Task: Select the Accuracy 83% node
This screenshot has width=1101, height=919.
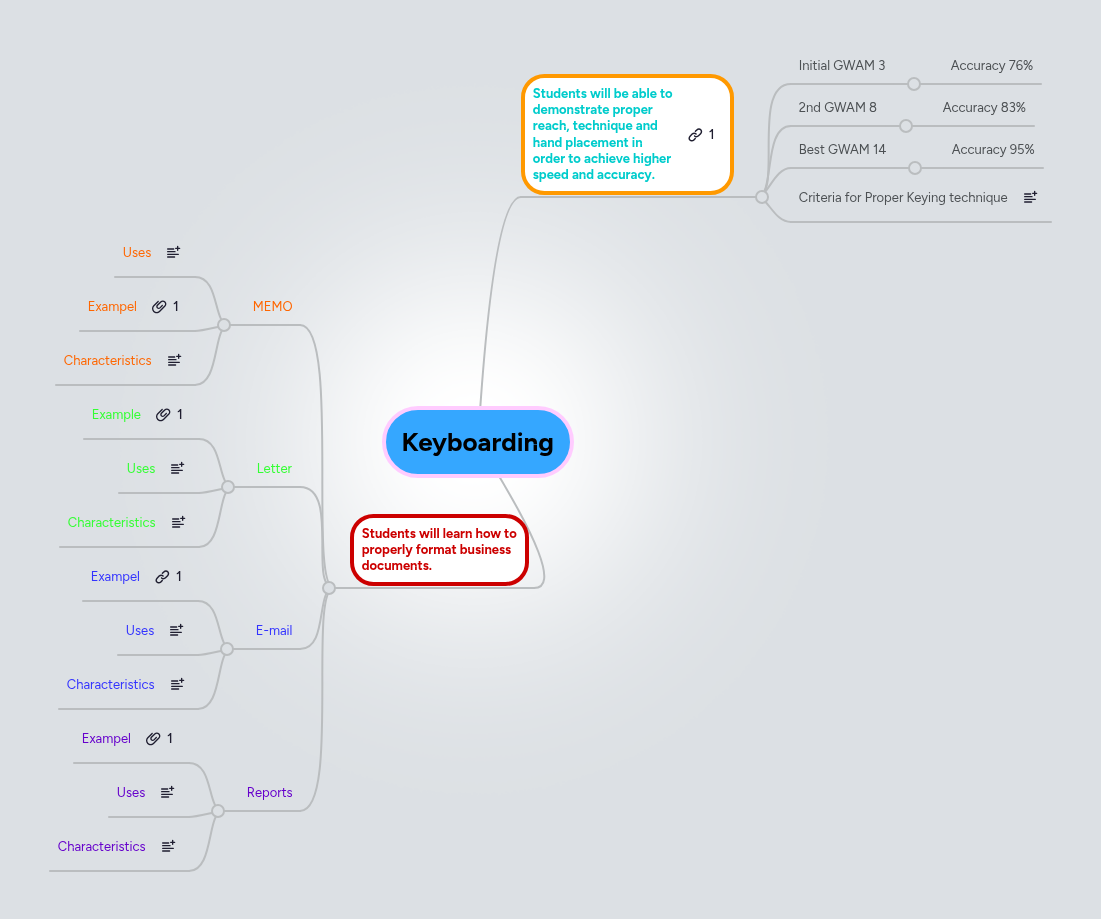Action: point(984,107)
